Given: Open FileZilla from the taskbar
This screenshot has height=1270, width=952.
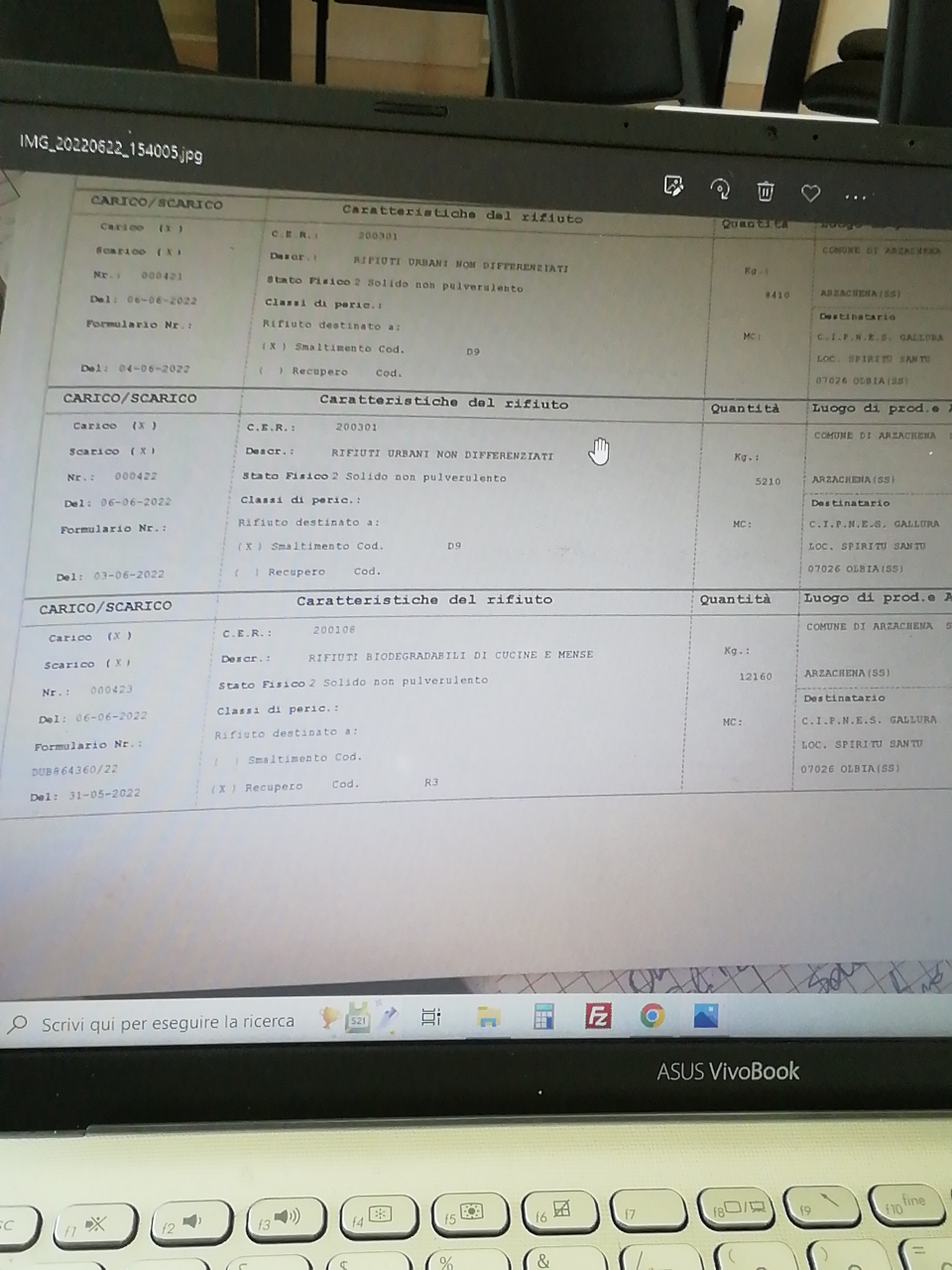Looking at the screenshot, I should (x=598, y=1016).
